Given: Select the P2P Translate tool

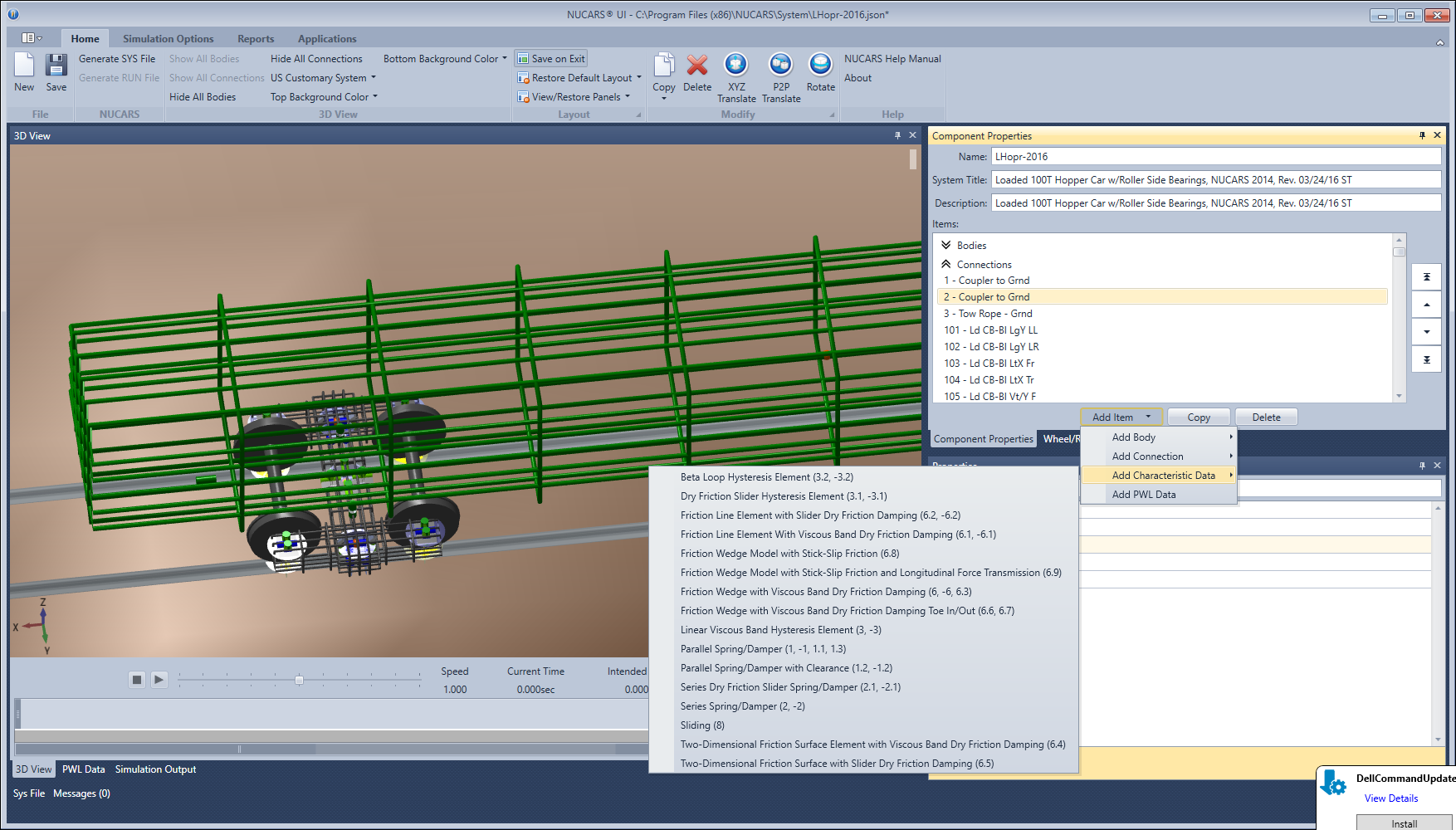Looking at the screenshot, I should tap(779, 75).
